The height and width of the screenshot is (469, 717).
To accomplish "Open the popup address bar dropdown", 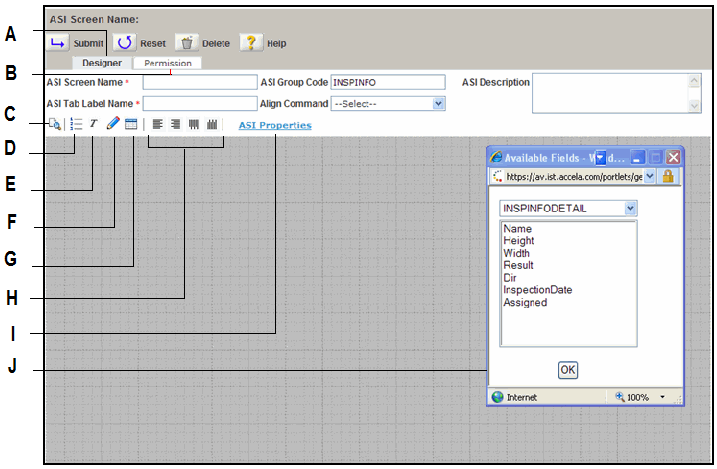I will tap(650, 175).
